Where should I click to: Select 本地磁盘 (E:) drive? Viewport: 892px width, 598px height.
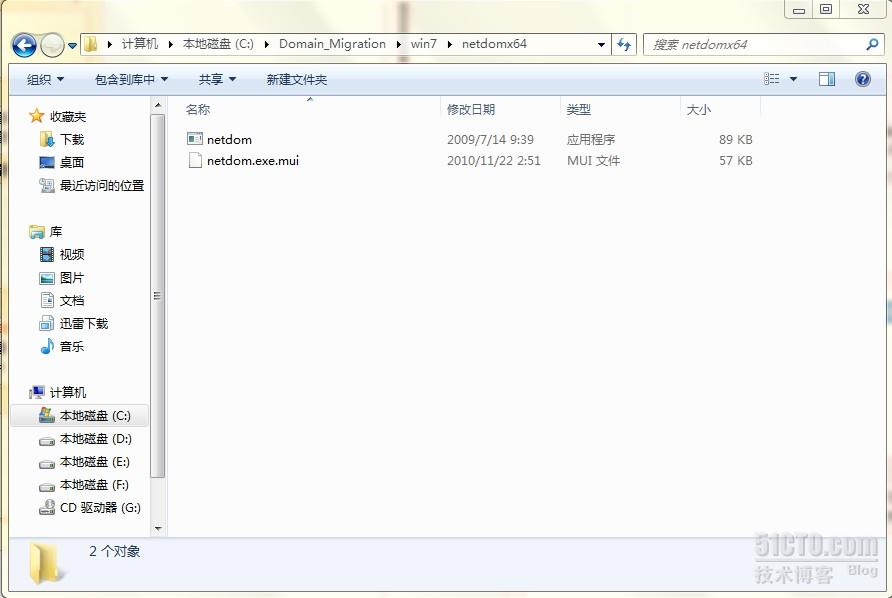click(94, 461)
